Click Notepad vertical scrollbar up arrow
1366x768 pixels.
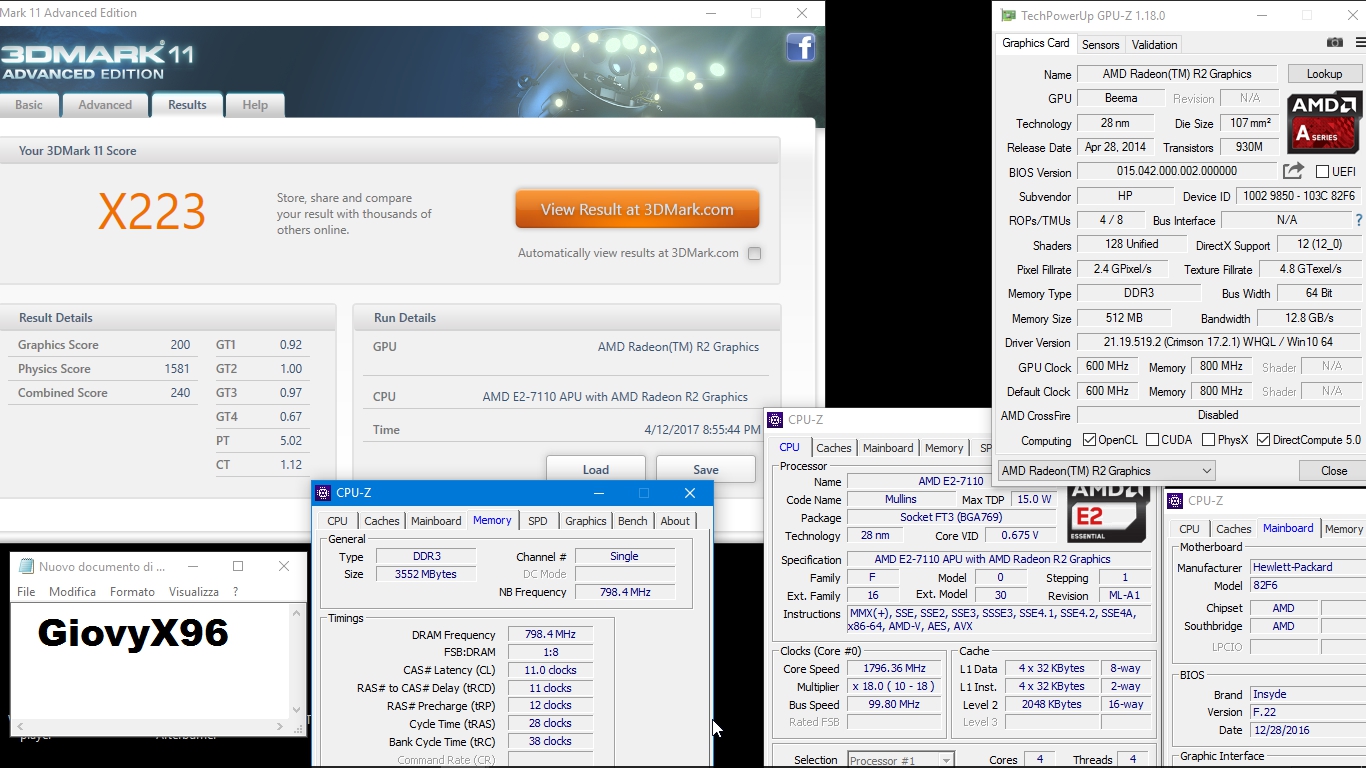point(297,613)
